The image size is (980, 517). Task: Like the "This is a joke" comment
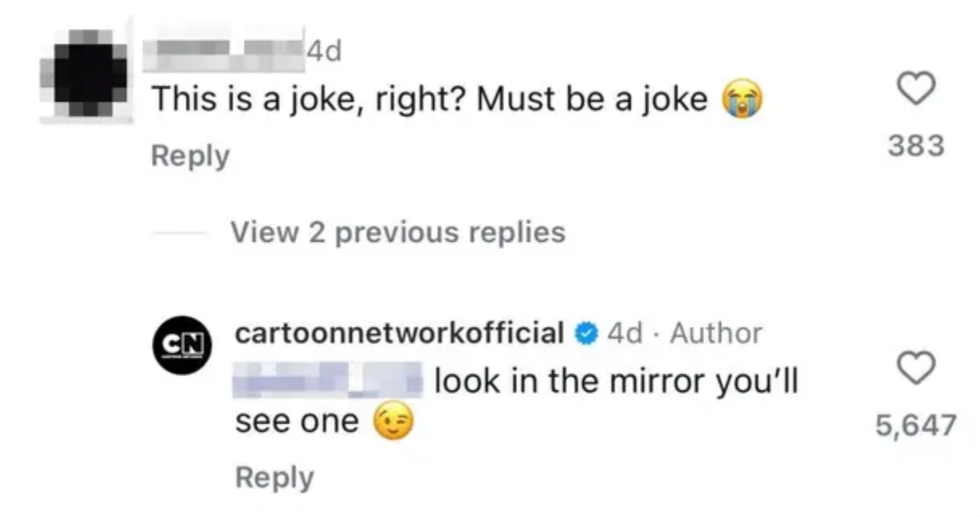[916, 90]
